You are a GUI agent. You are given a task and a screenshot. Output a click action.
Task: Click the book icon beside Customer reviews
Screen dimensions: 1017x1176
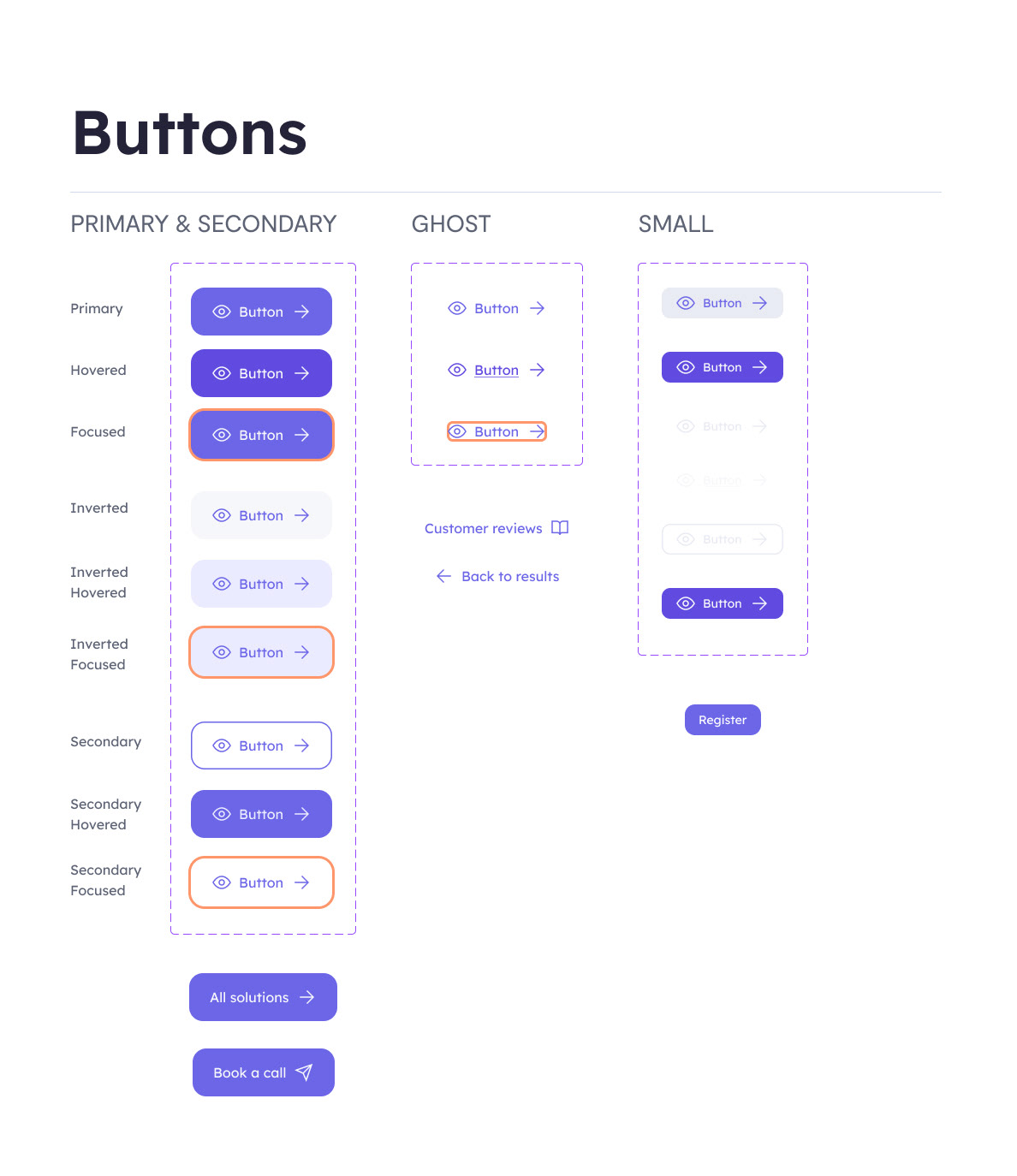coord(560,528)
